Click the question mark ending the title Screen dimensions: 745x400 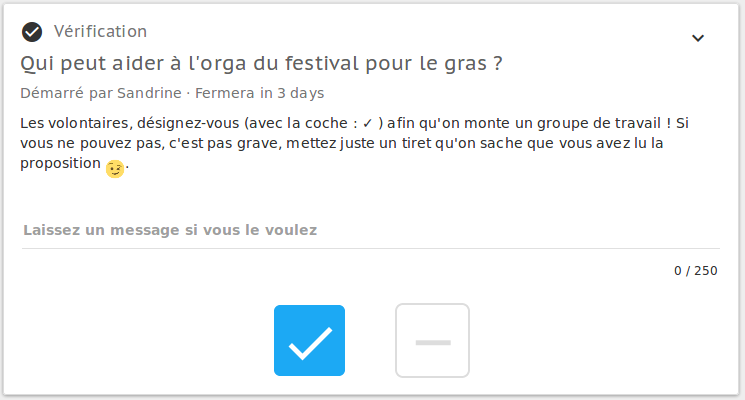(497, 63)
